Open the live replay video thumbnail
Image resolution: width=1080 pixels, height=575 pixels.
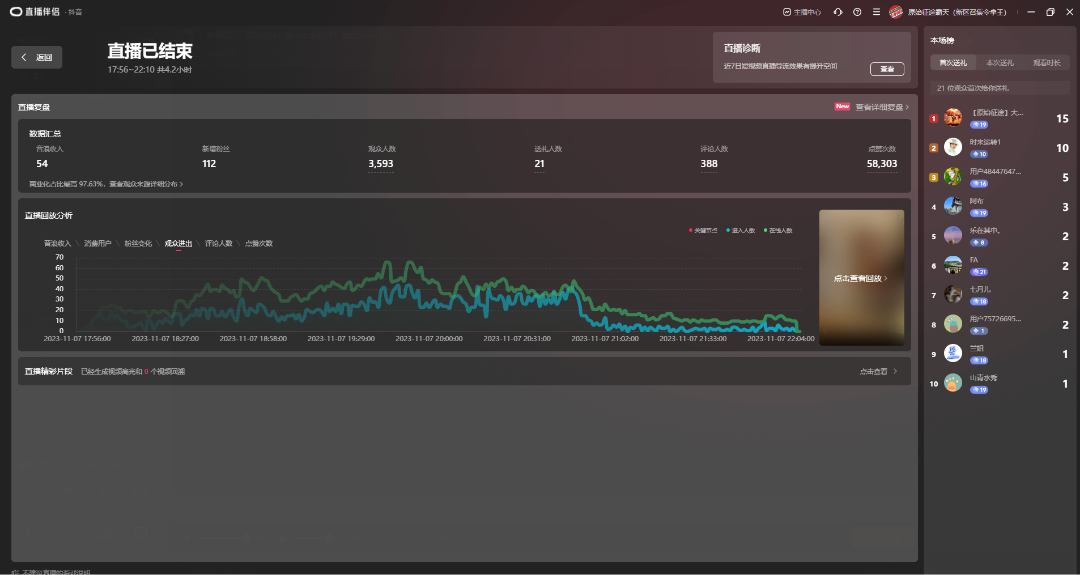tap(860, 278)
